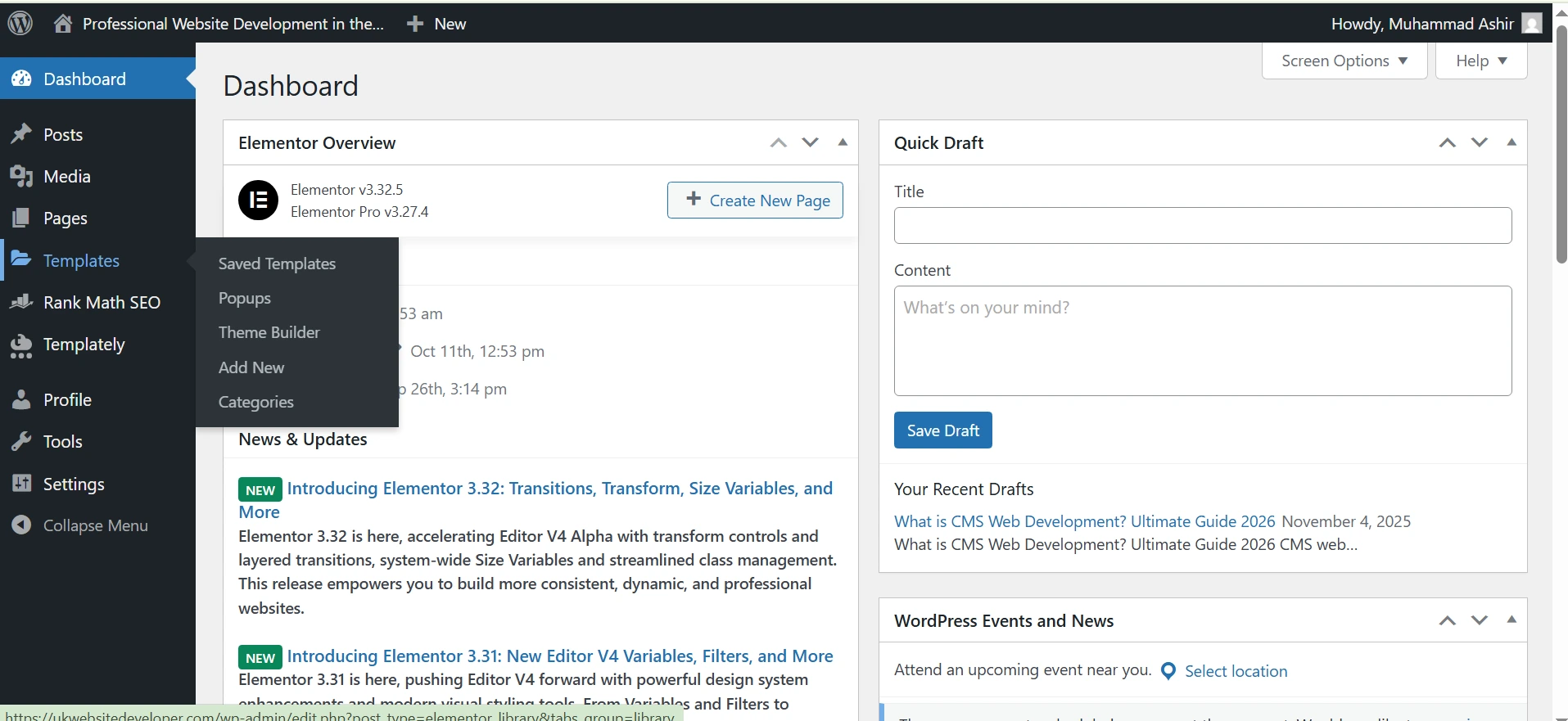Open Profile menu item

[x=97, y=399]
